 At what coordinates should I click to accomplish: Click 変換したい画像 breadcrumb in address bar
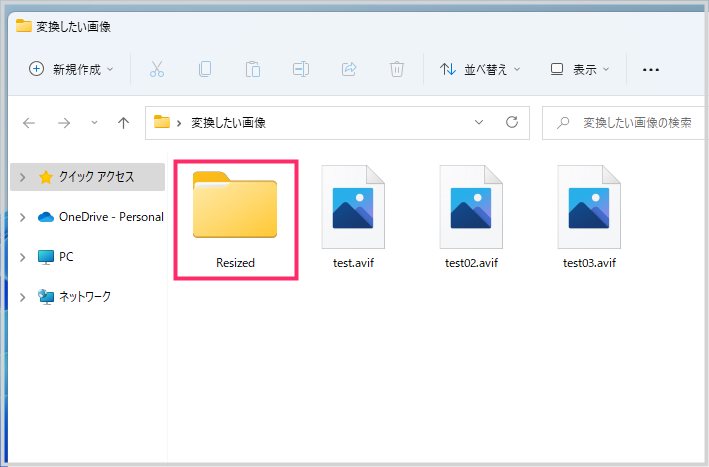[228, 123]
